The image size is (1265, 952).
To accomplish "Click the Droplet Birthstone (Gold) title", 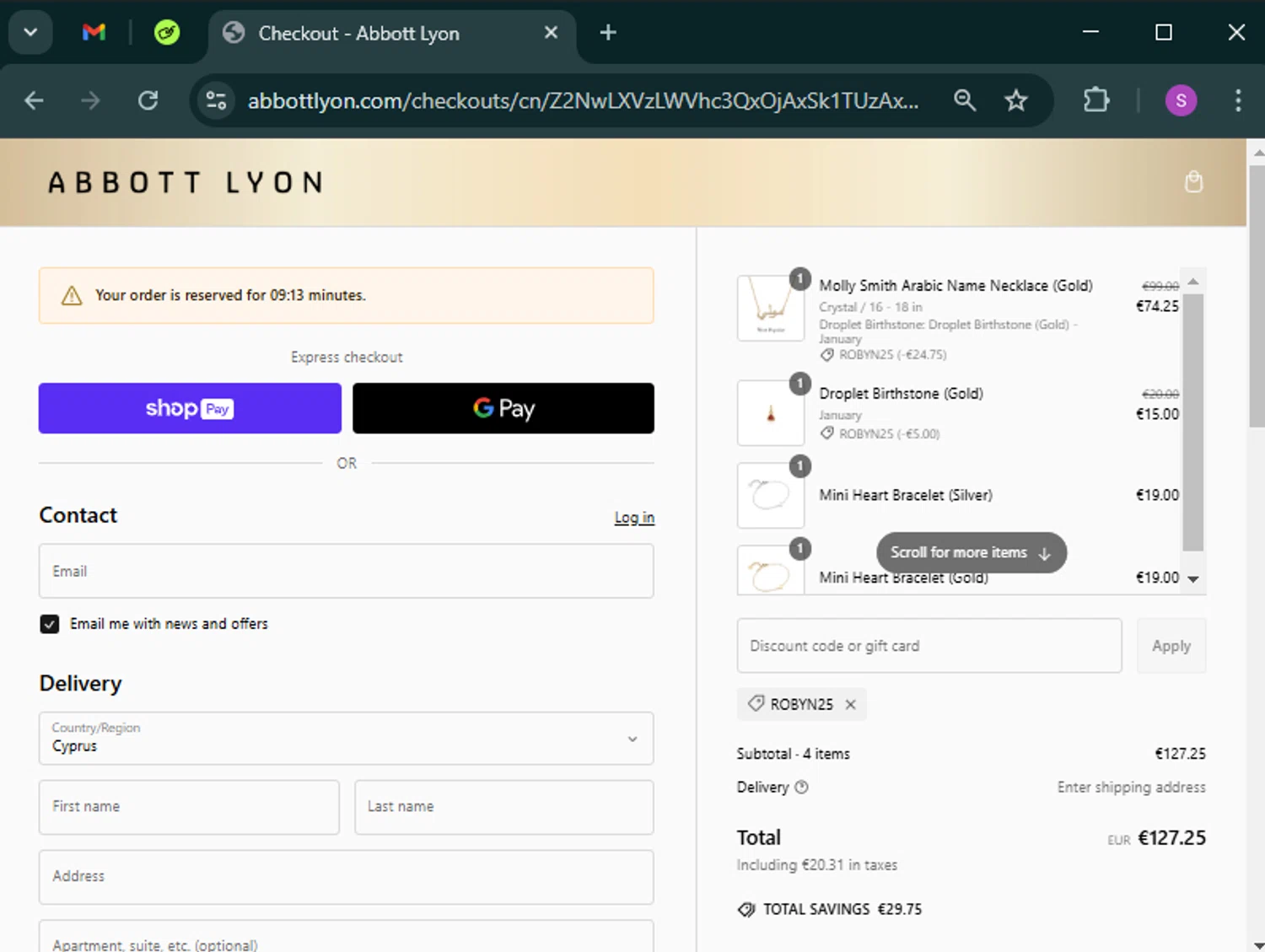I will [902, 394].
